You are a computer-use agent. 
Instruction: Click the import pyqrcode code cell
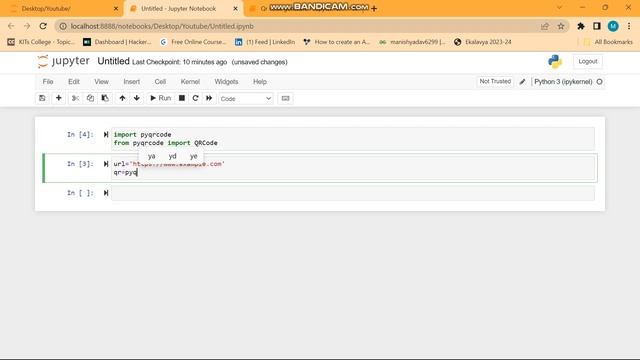pos(353,138)
